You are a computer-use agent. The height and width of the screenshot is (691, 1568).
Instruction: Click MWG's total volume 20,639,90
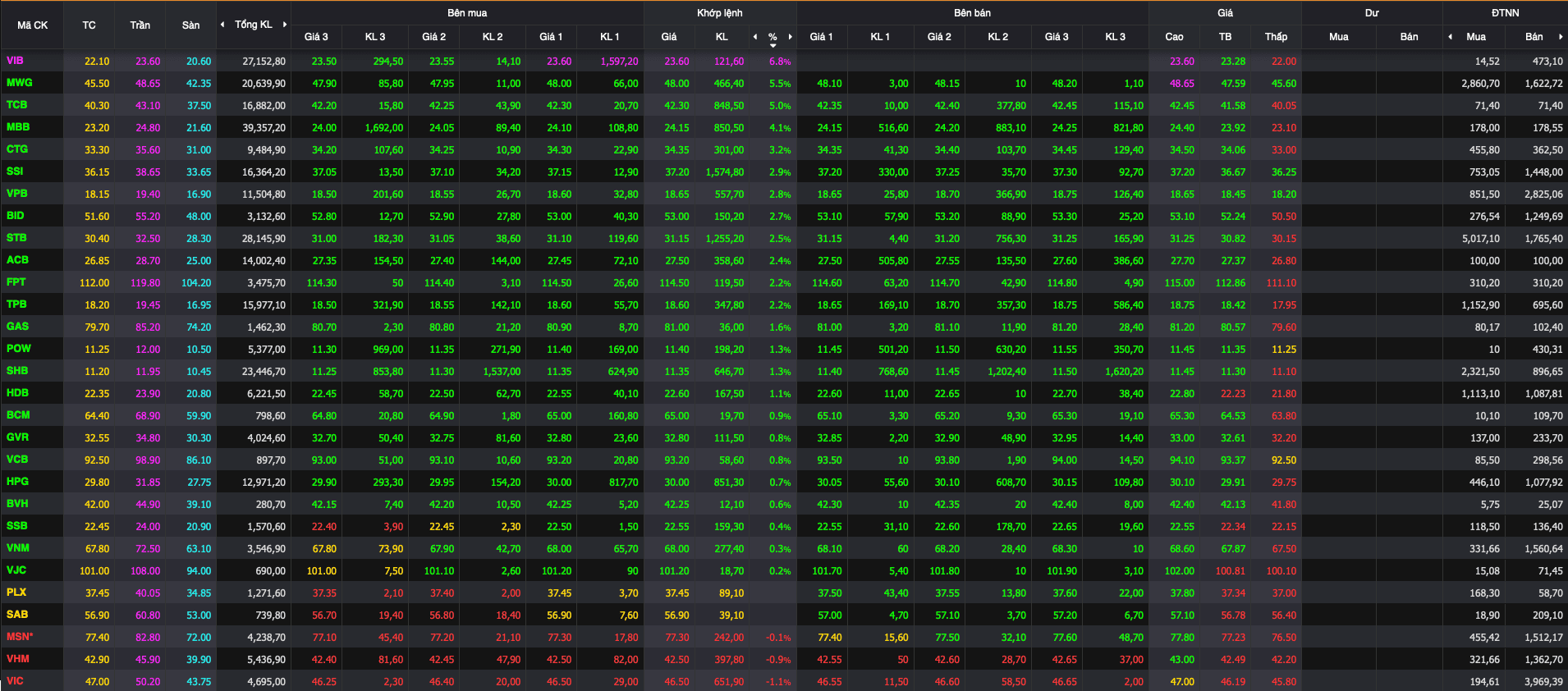click(264, 84)
